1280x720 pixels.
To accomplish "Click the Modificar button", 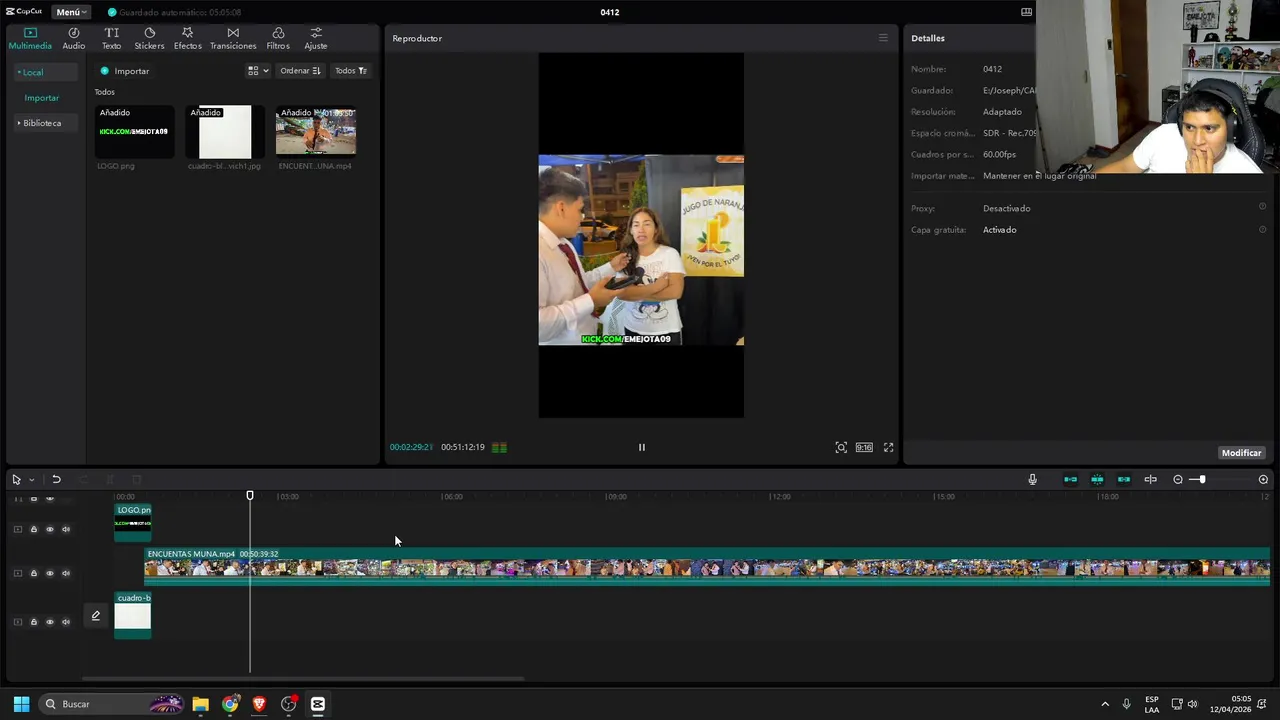I will pos(1241,453).
